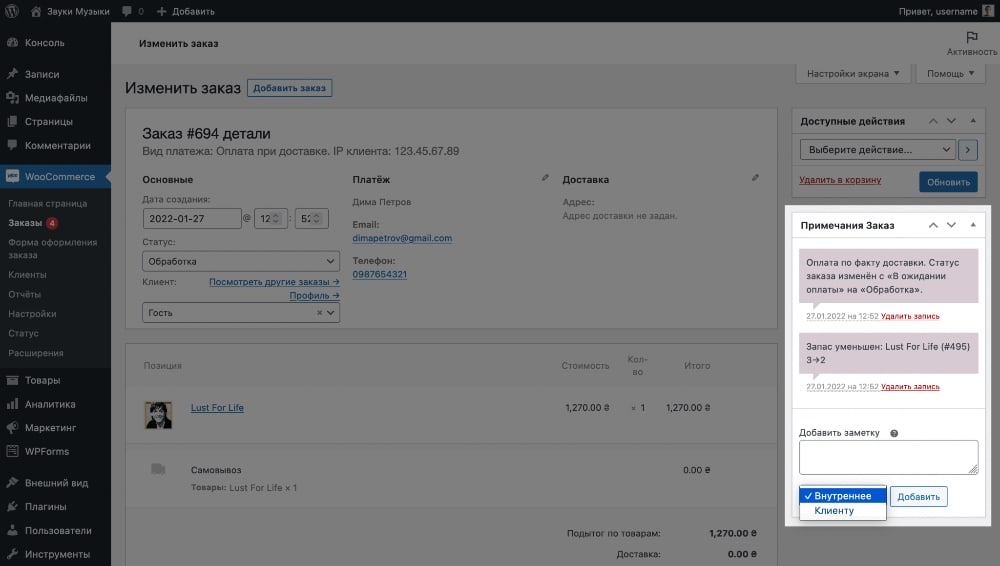Open Отчёты submenu item
This screenshot has width=1000, height=566.
[x=24, y=294]
